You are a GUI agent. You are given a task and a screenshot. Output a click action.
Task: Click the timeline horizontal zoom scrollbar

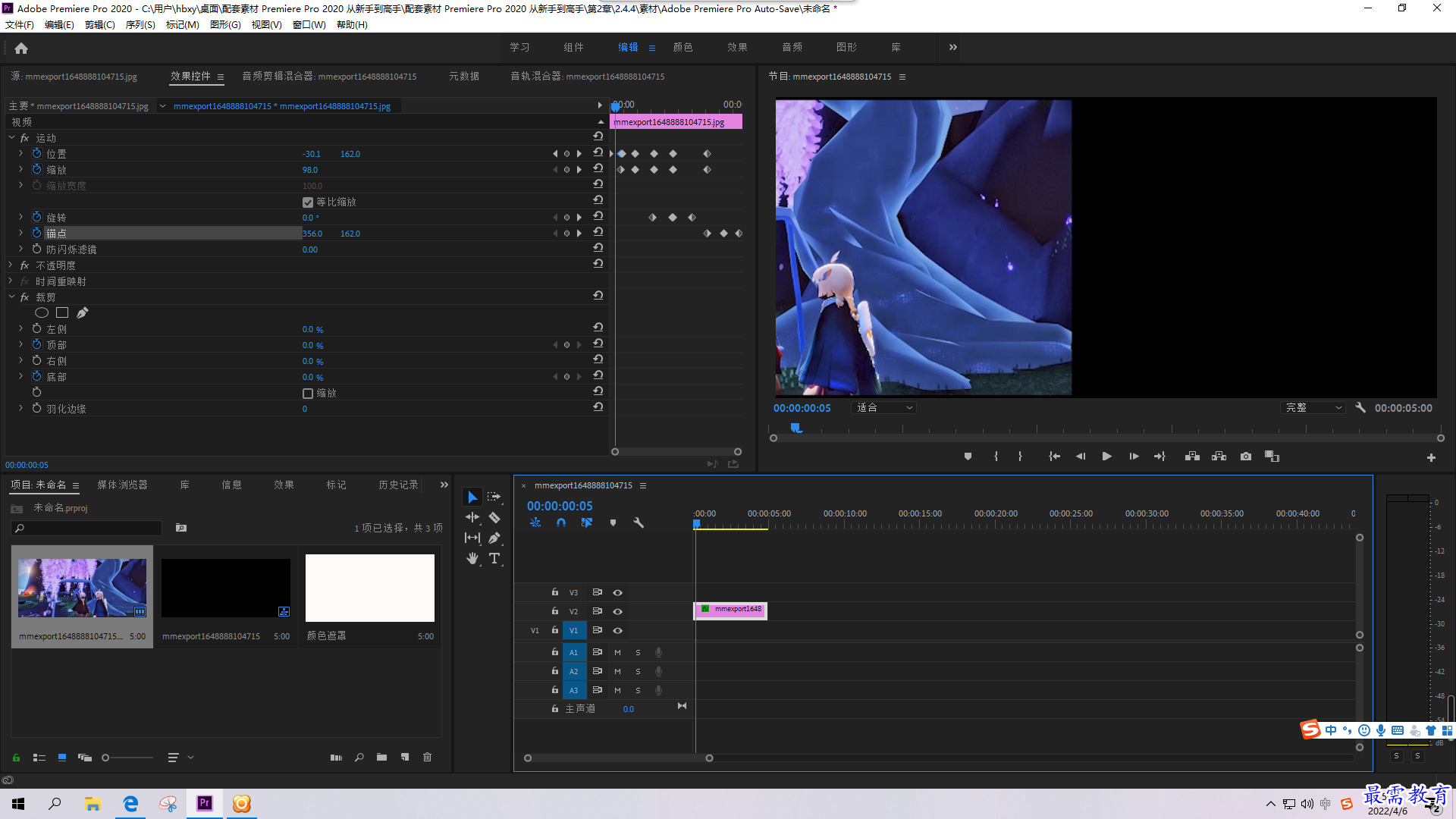(x=618, y=758)
